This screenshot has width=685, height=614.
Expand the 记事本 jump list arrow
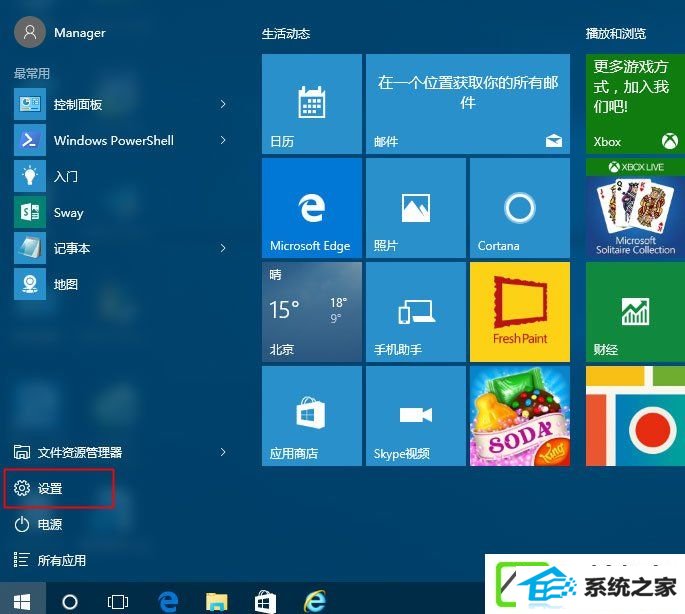point(223,248)
